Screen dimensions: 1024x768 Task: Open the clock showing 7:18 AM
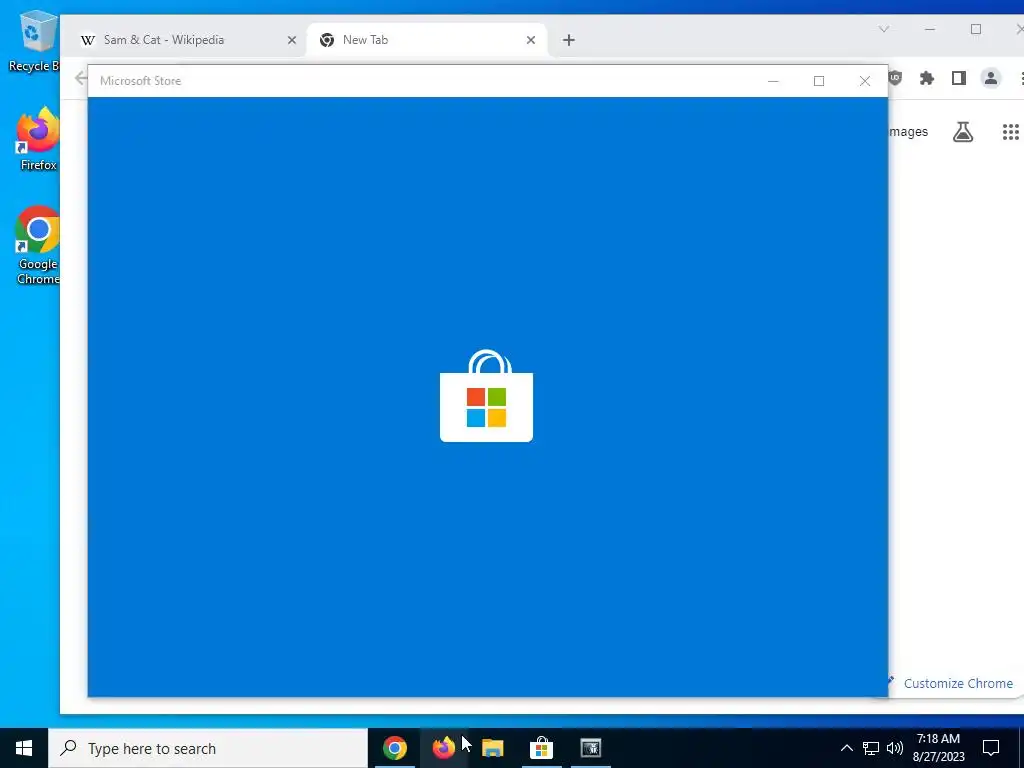click(938, 748)
